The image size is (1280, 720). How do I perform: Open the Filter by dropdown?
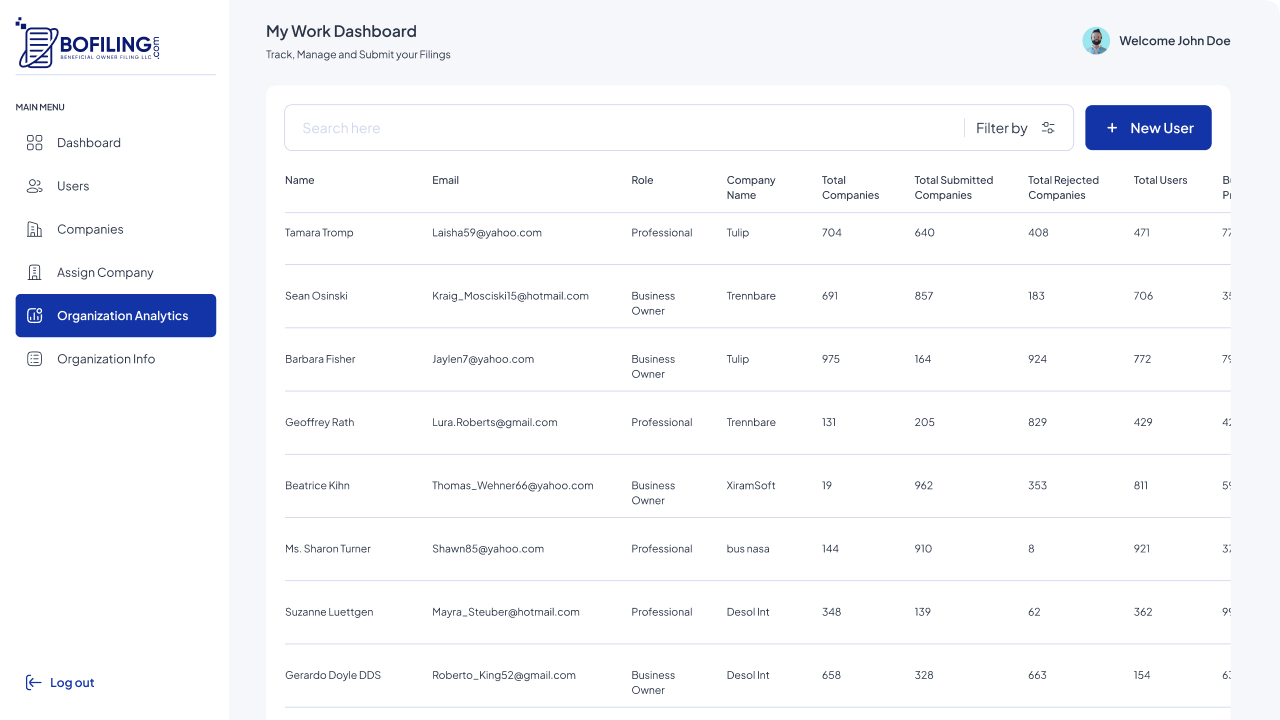tap(1015, 128)
